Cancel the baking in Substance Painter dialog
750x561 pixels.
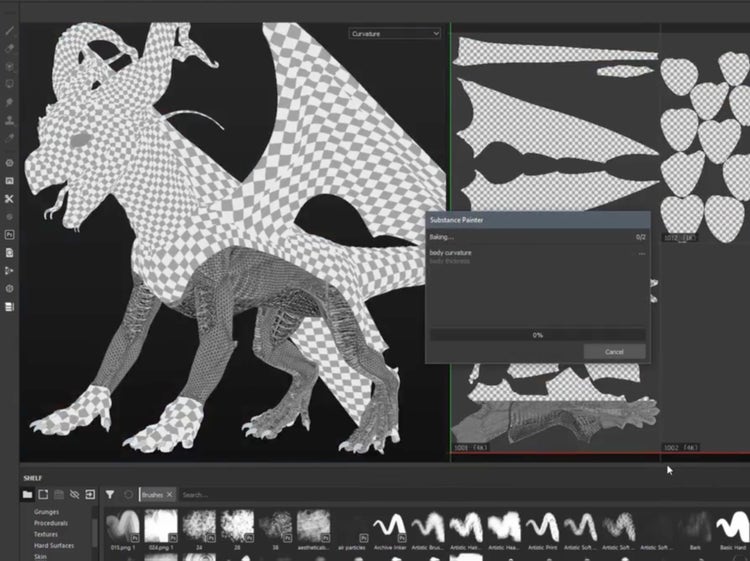pyautogui.click(x=614, y=352)
